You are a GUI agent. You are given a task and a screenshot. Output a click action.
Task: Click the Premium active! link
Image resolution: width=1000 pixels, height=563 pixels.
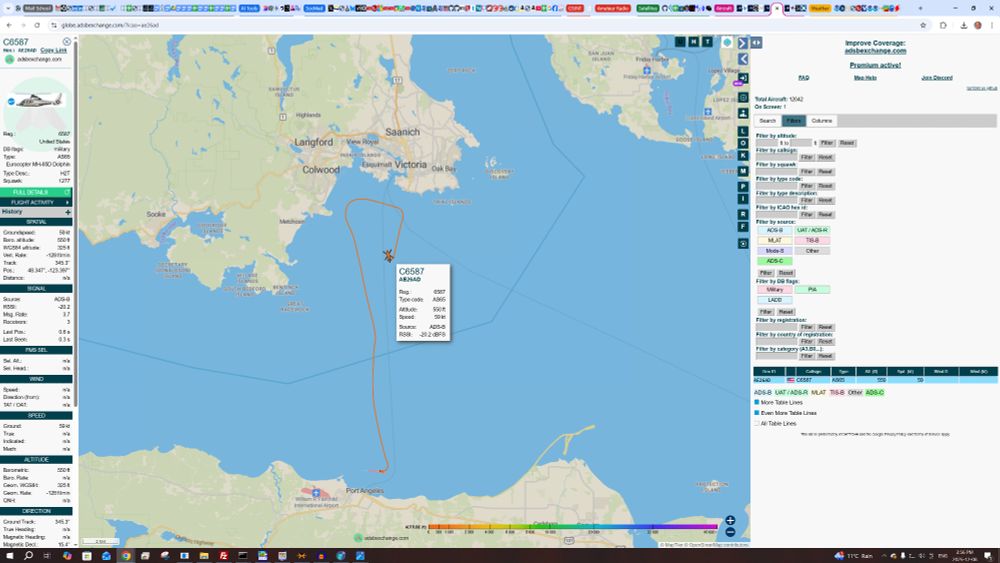(875, 66)
